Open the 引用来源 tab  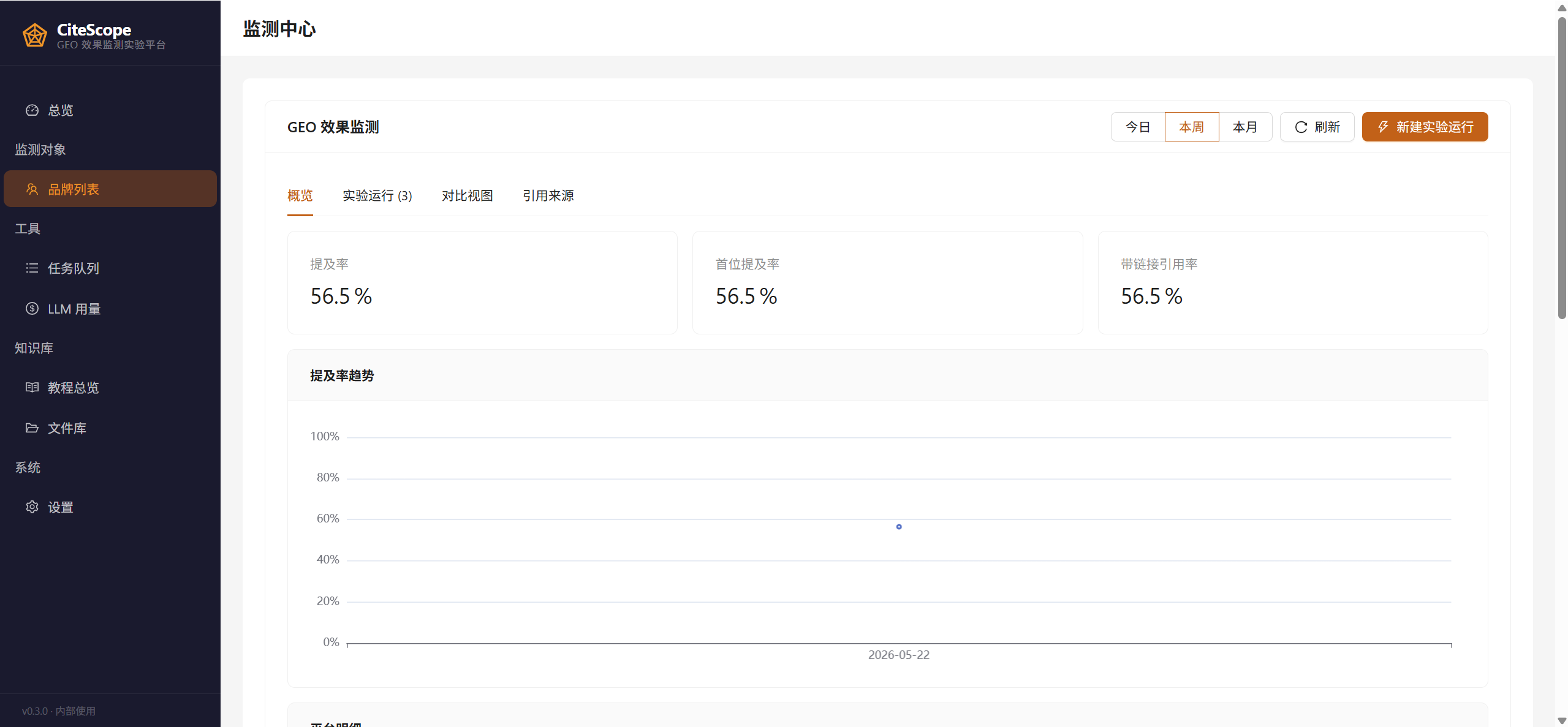[x=548, y=195]
